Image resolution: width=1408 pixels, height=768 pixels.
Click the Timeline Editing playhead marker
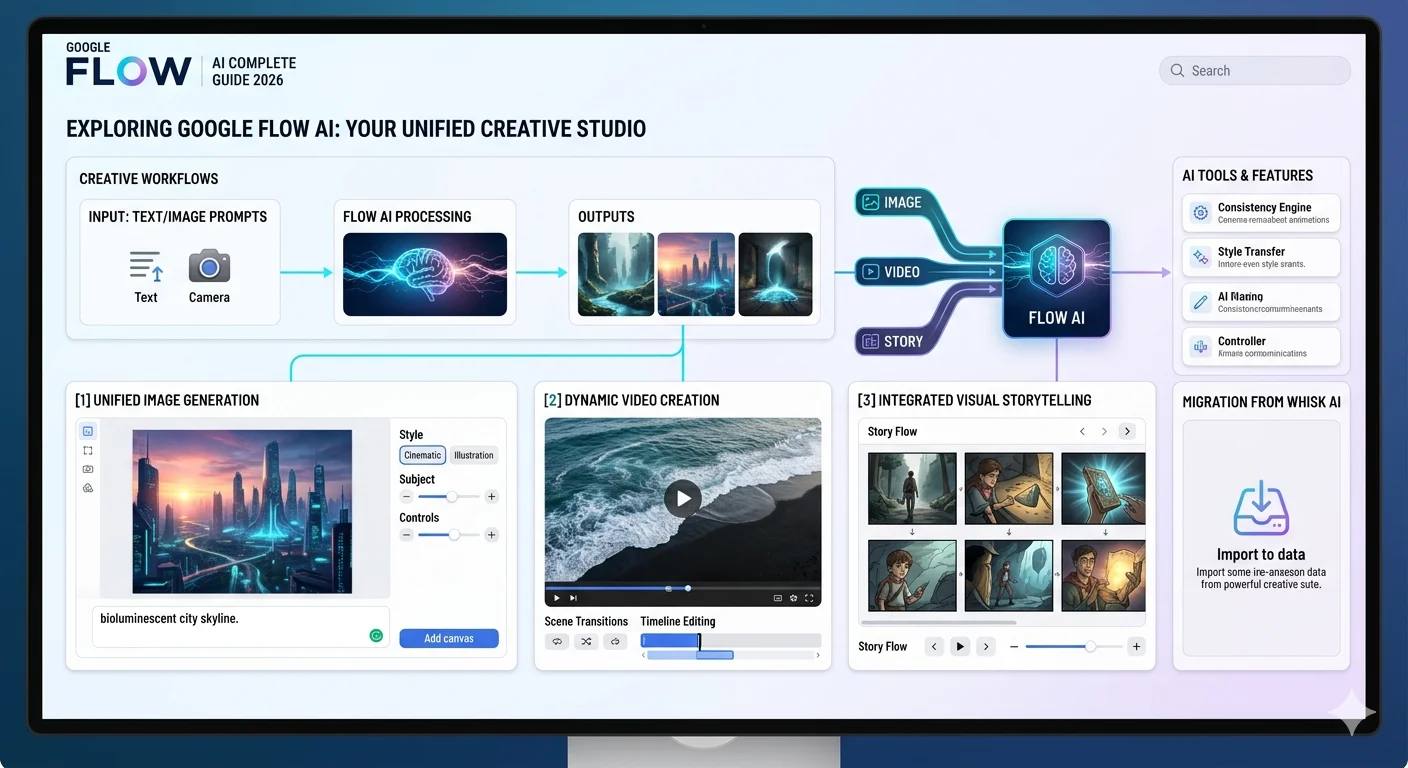699,641
